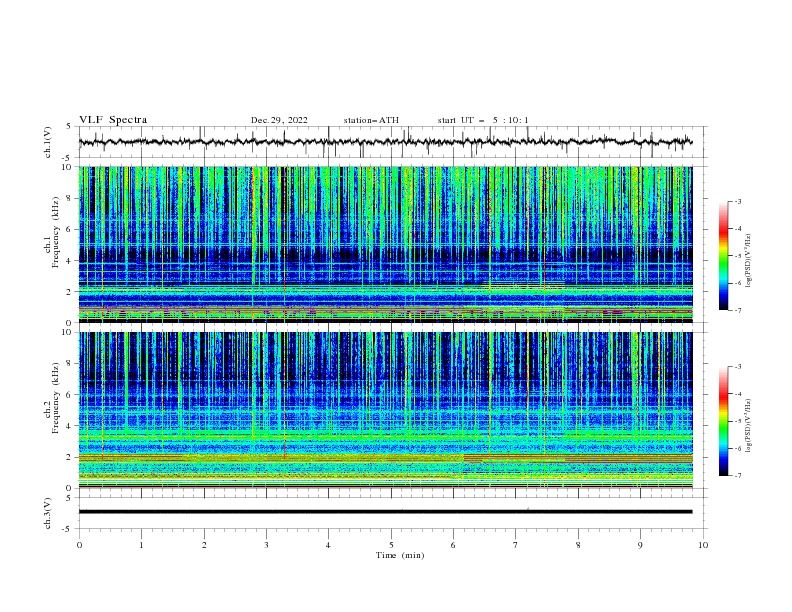
Task: Click the "VLF Spectra" plot title
Action: (113, 120)
